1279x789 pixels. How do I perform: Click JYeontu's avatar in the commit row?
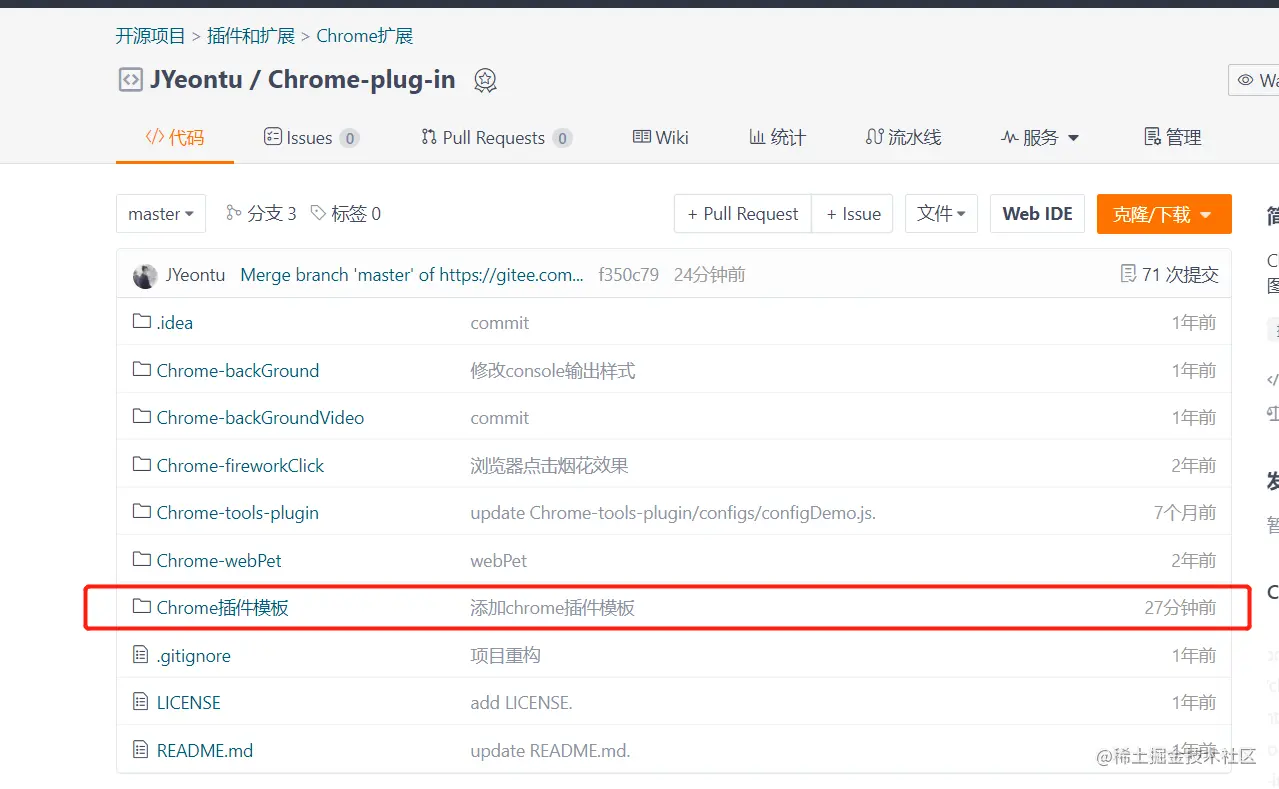point(145,275)
